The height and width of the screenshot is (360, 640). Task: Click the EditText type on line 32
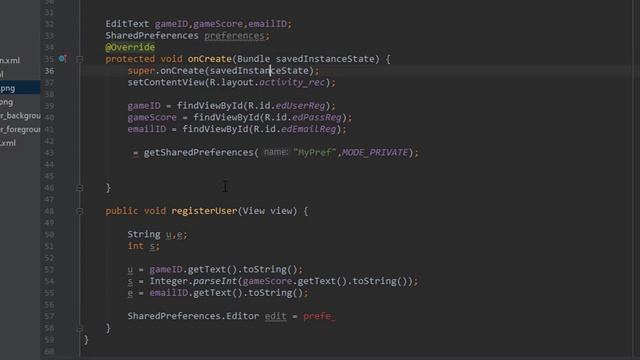tap(127, 24)
